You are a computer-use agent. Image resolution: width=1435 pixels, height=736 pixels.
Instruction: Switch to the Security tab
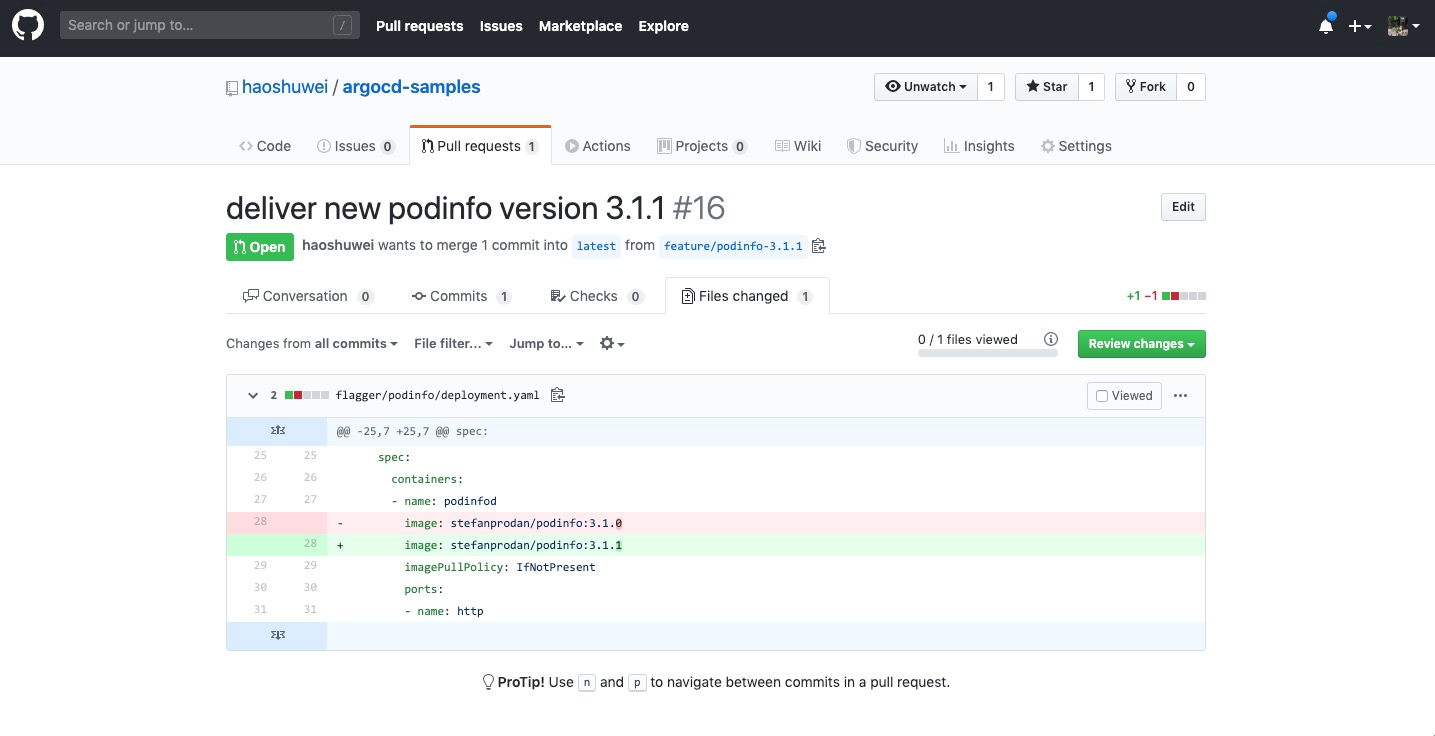click(882, 146)
